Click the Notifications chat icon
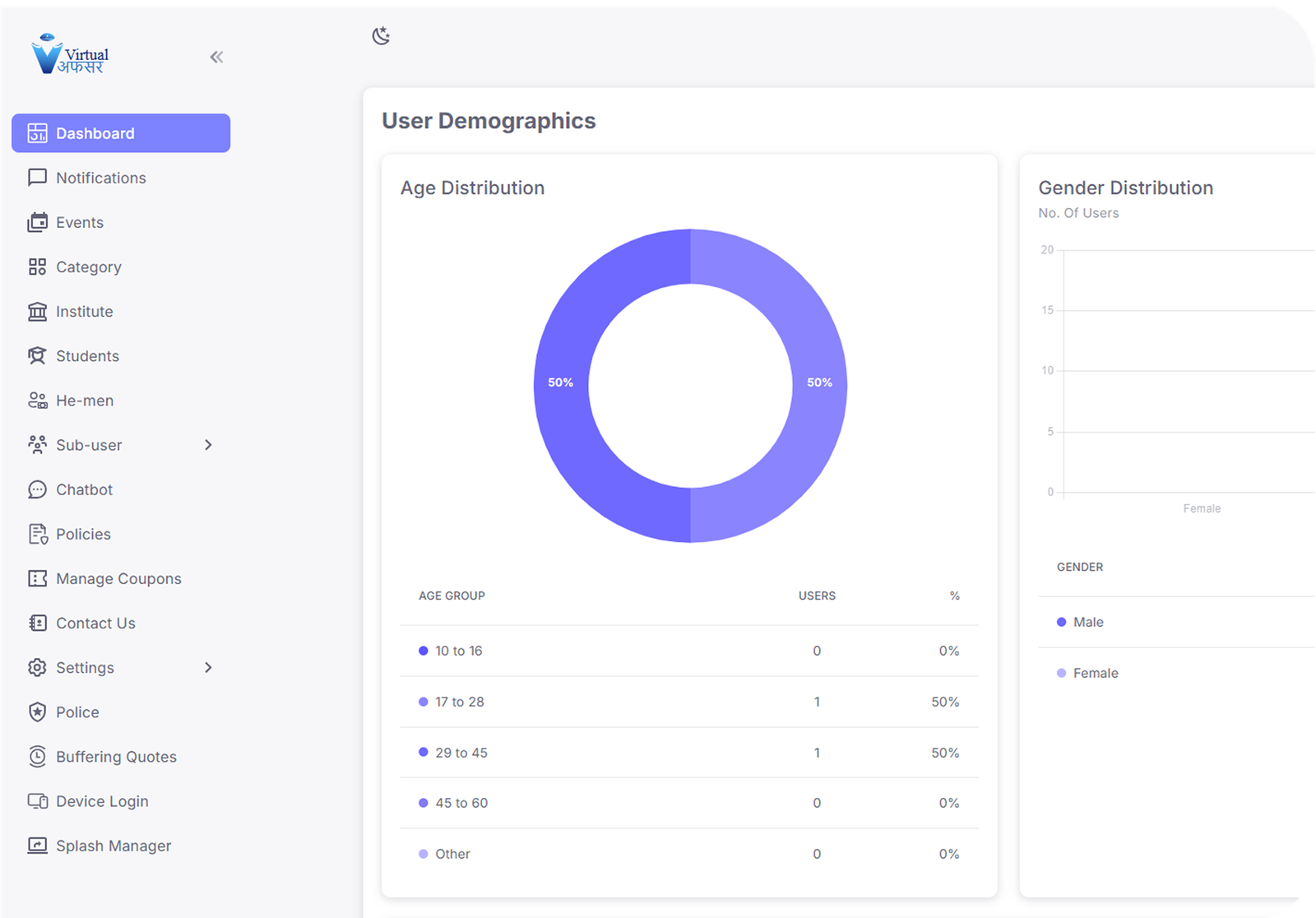 [37, 178]
